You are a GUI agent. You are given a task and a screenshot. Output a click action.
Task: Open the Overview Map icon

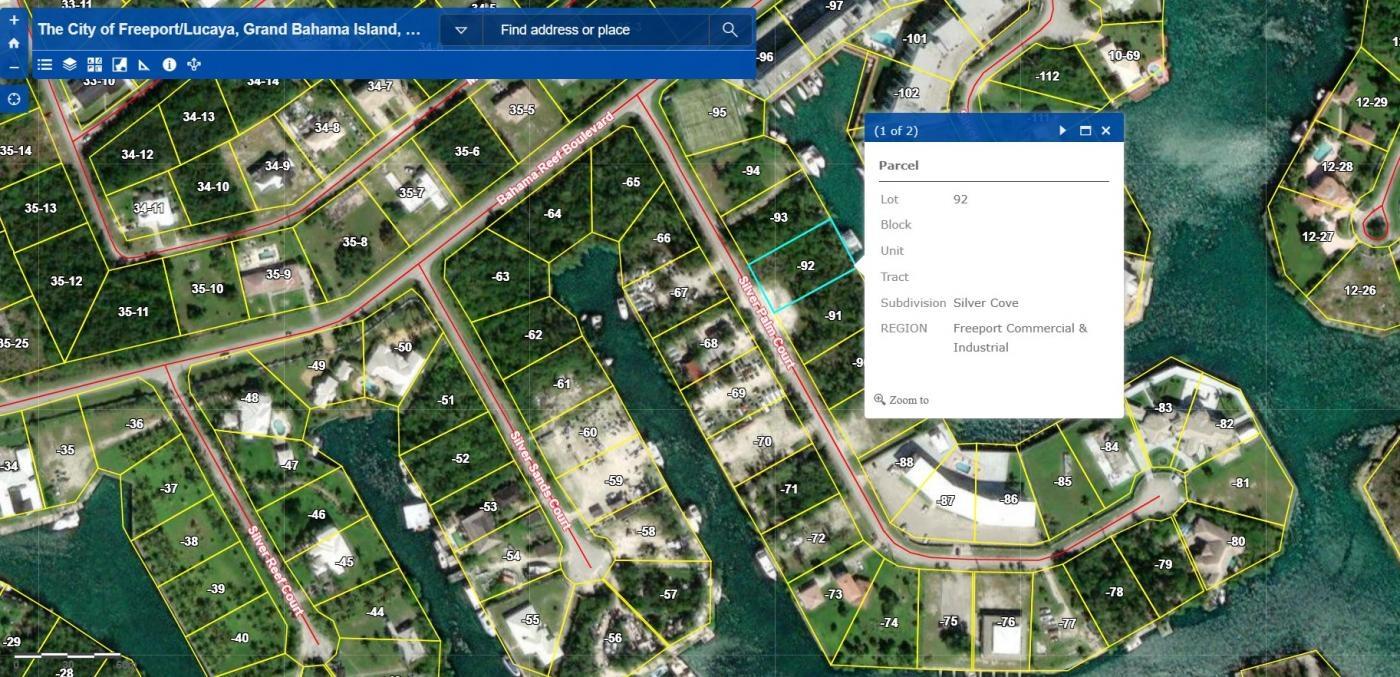pos(119,65)
